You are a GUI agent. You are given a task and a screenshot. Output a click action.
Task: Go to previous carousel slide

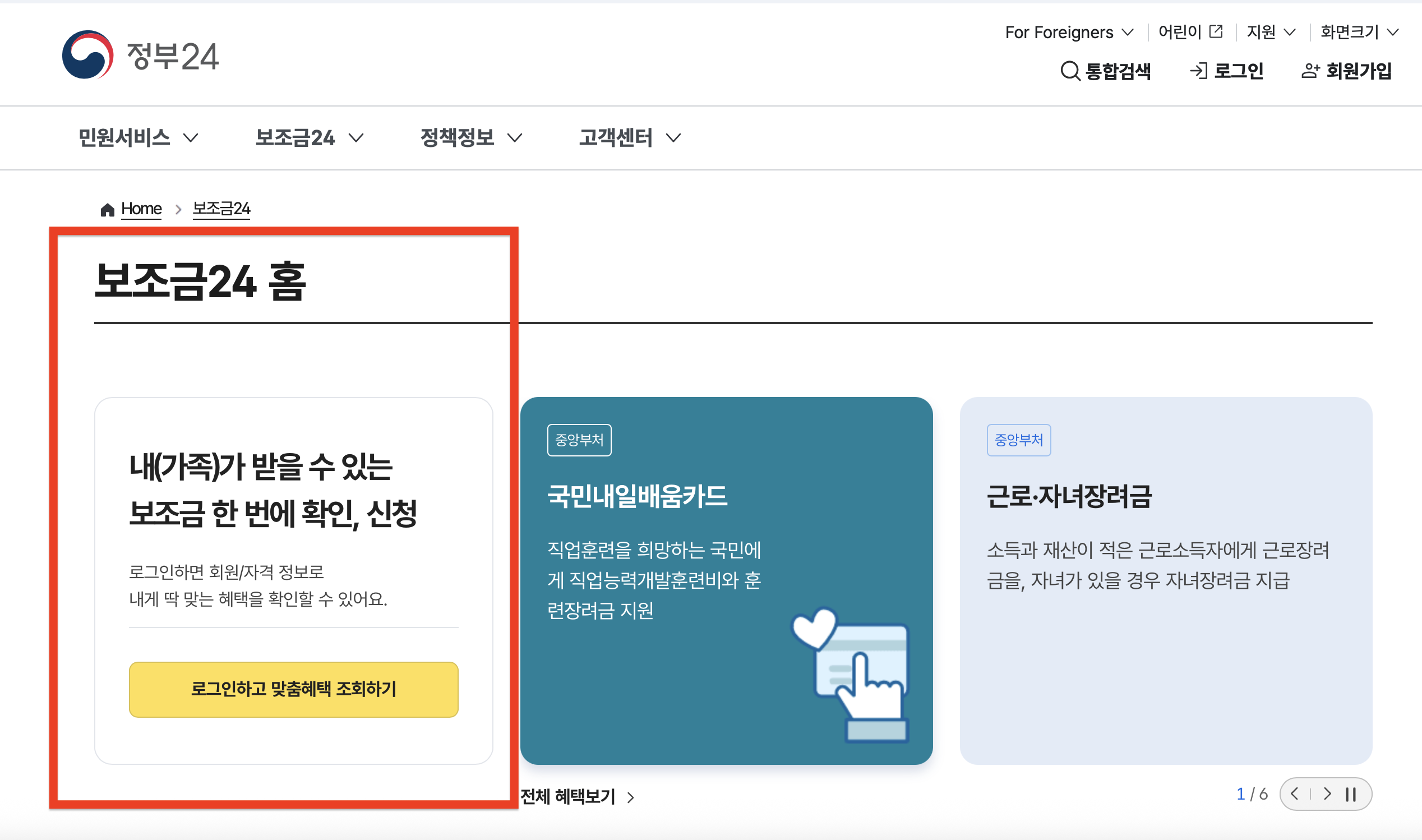coord(1295,793)
